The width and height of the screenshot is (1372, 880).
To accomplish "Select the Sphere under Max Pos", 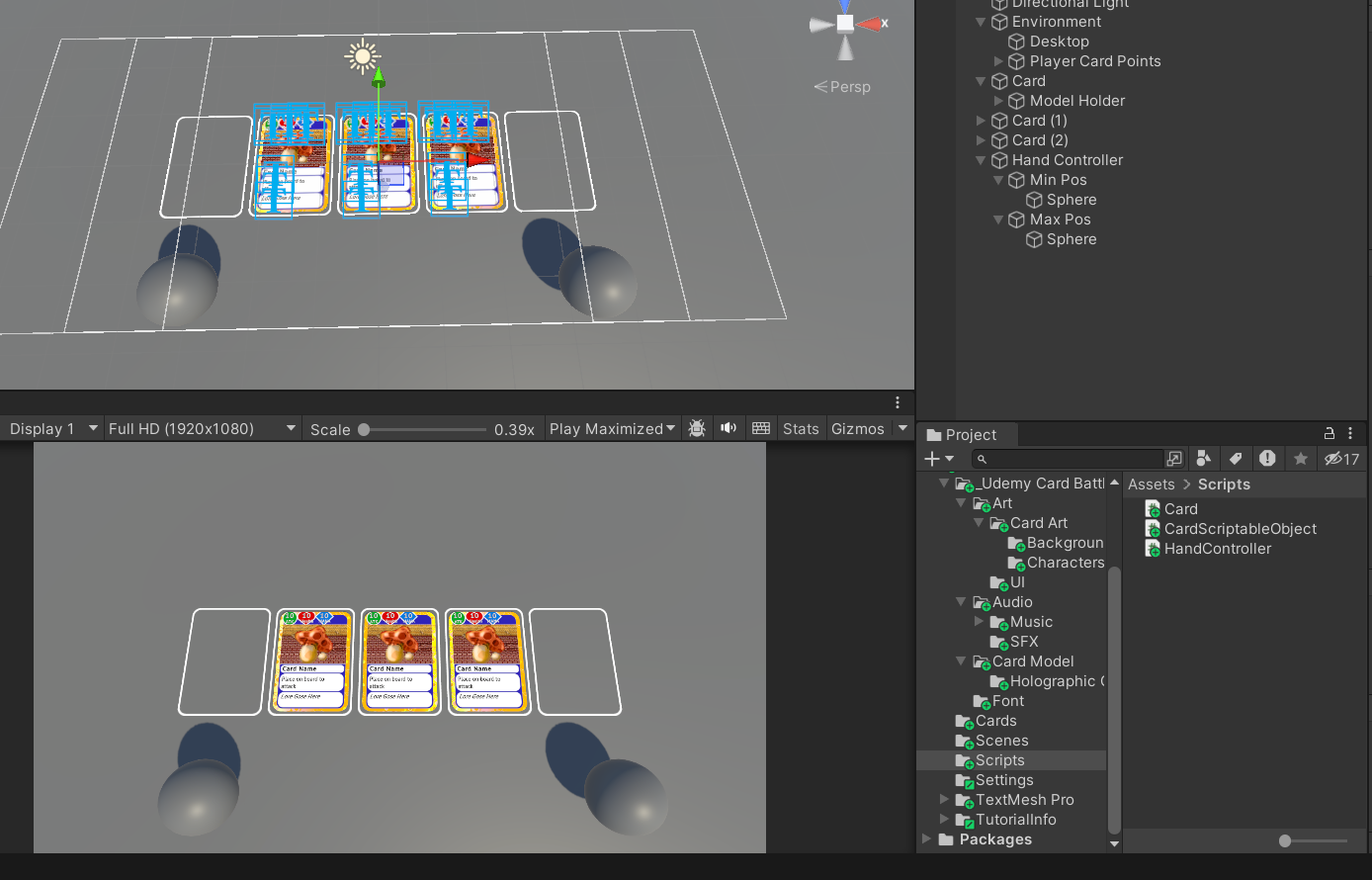I will 1072,239.
